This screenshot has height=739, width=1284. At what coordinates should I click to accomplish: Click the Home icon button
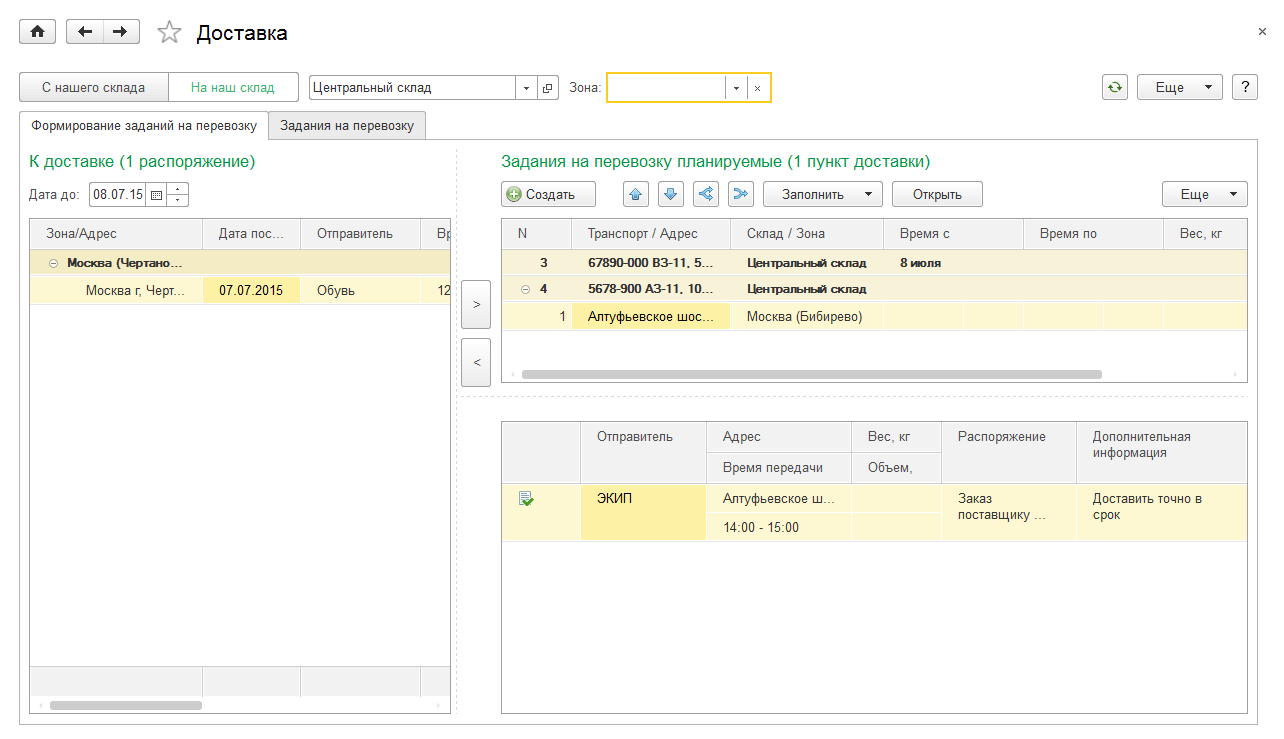(x=38, y=32)
